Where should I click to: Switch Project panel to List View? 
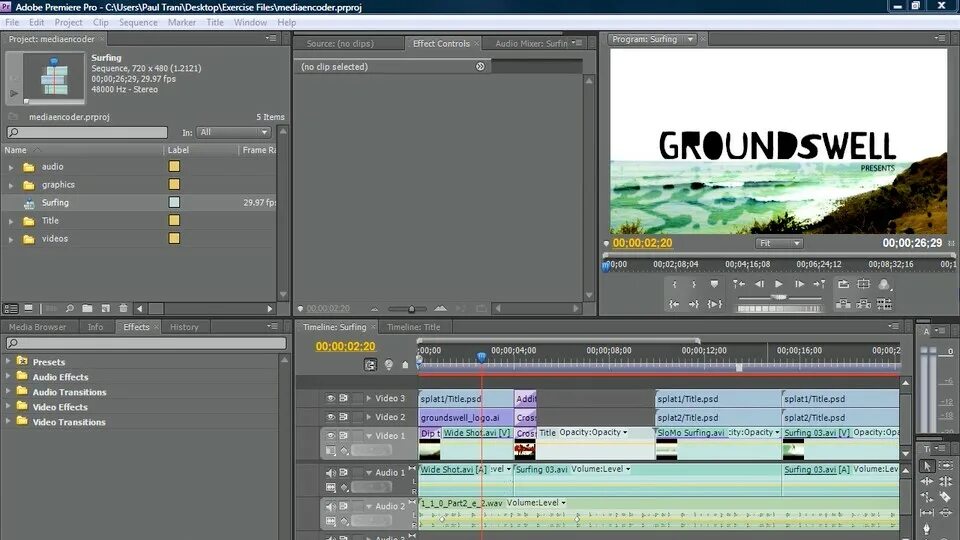click(11, 309)
